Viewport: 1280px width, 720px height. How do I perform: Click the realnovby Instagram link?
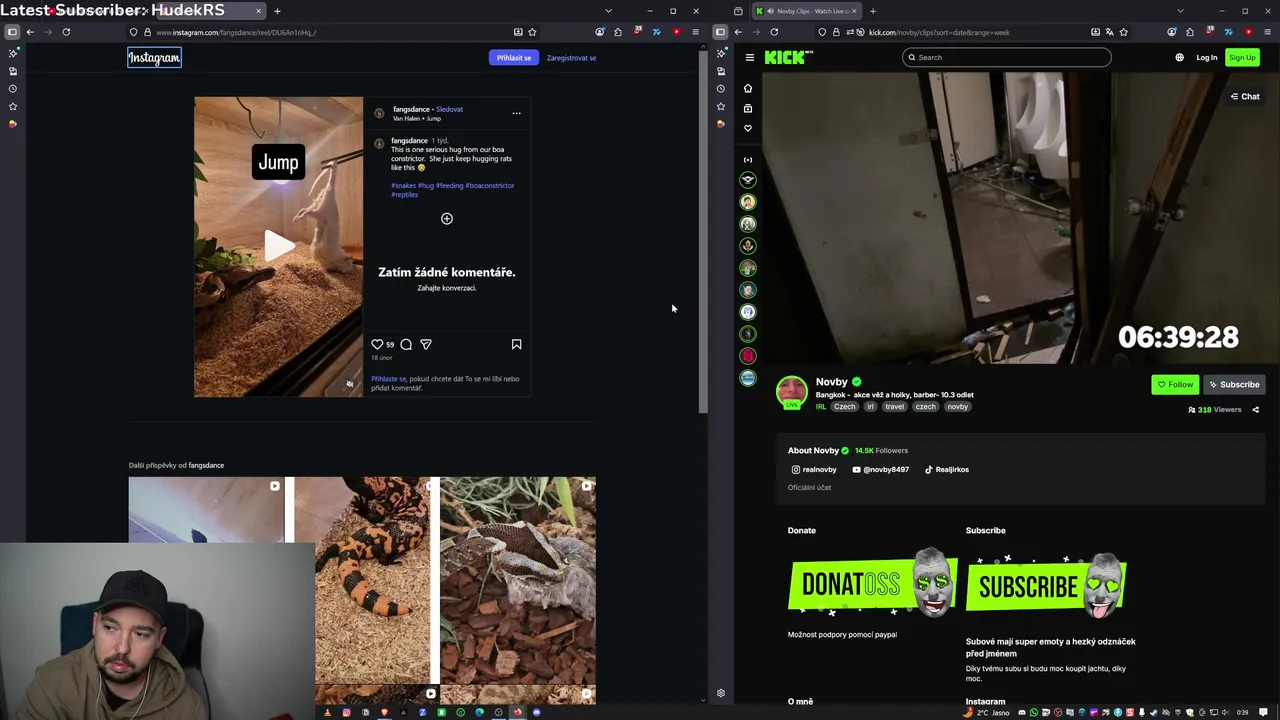pyautogui.click(x=814, y=469)
